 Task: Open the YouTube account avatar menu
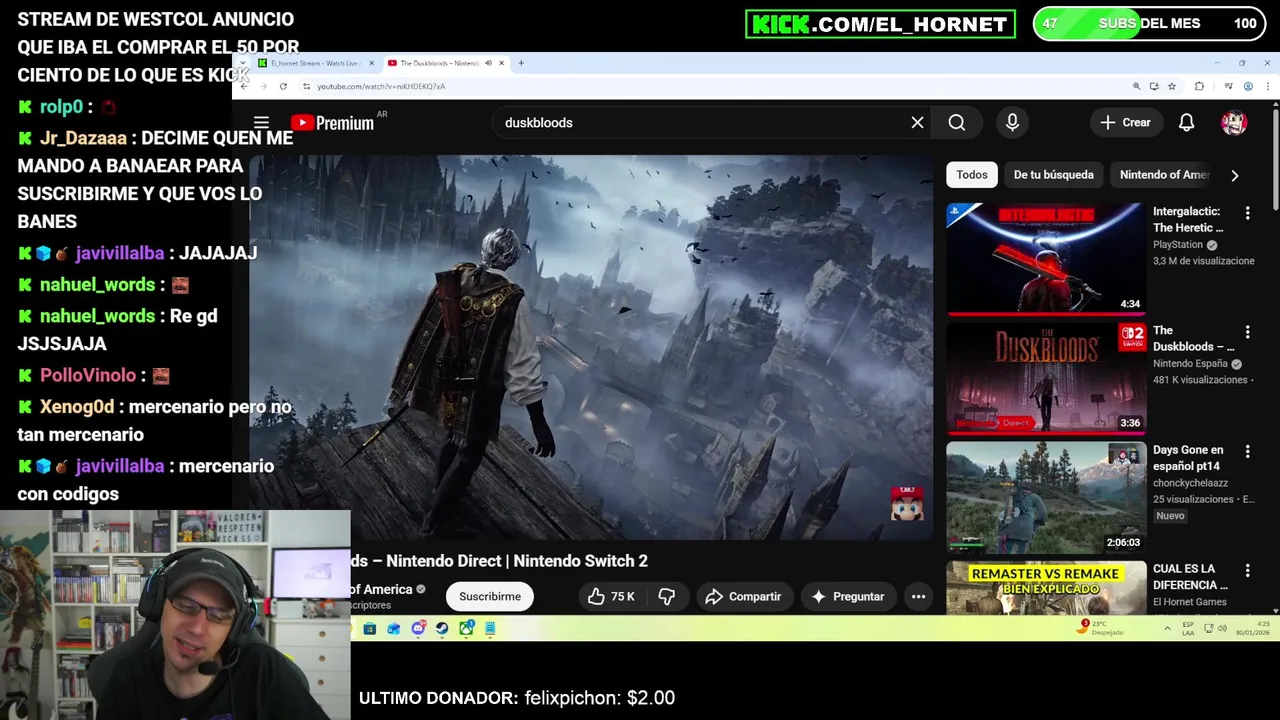click(x=1234, y=122)
